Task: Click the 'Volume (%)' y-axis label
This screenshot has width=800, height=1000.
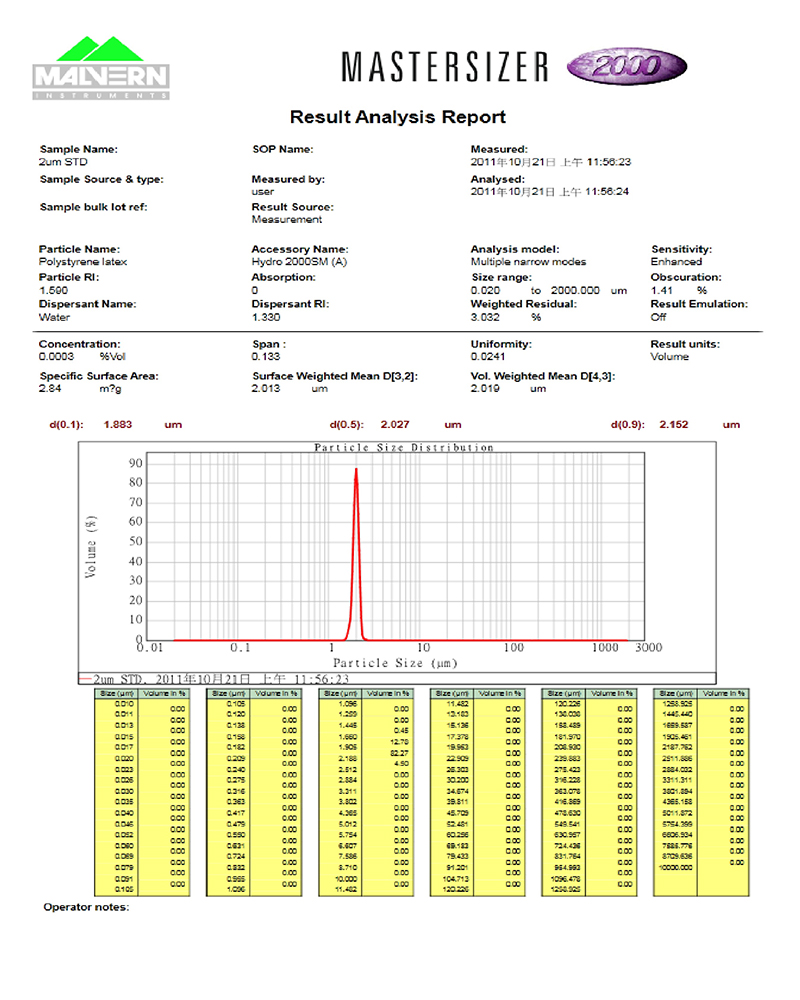Action: [x=91, y=547]
